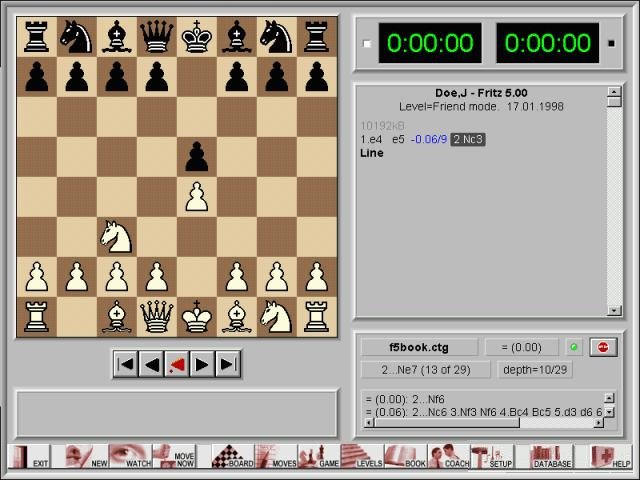Open the MOVES toolbar icon
Screen dimensions: 640x480
(276, 457)
